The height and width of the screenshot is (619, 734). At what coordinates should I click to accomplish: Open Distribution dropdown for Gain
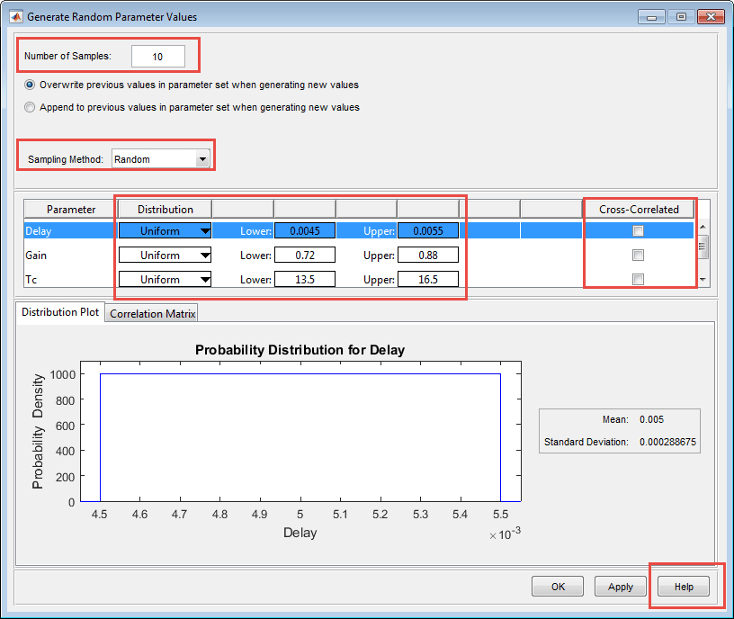pyautogui.click(x=165, y=255)
